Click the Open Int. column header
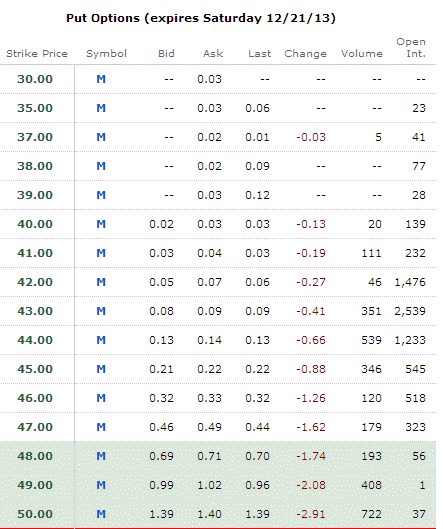Viewport: 443px width, 529px height. (x=411, y=48)
